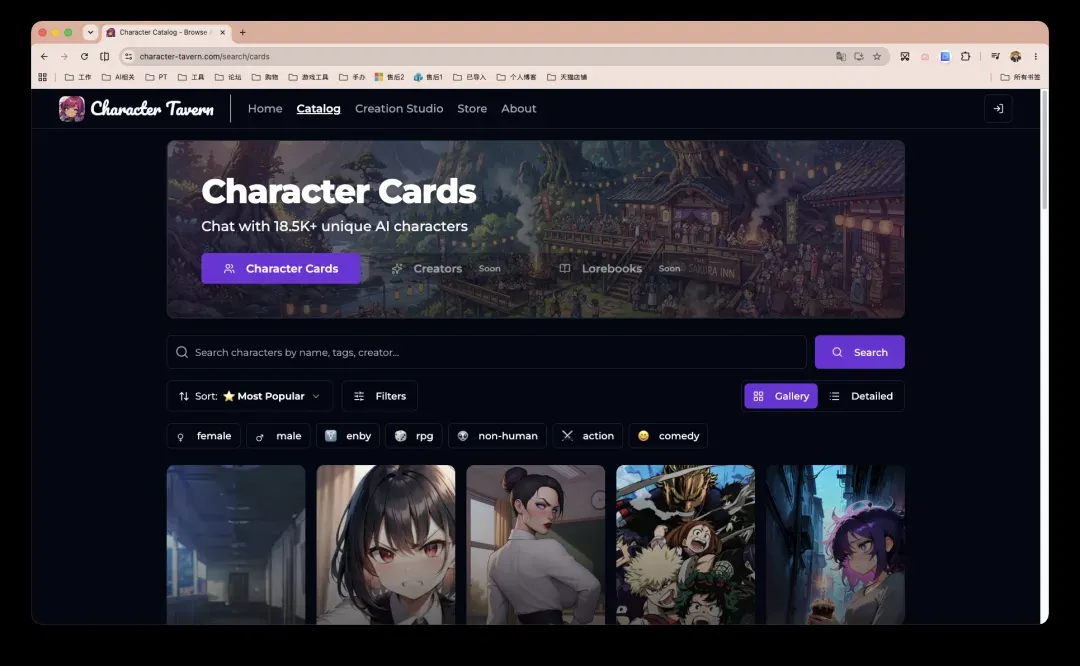
Task: Filter by the rpg tag
Action: pyautogui.click(x=414, y=436)
